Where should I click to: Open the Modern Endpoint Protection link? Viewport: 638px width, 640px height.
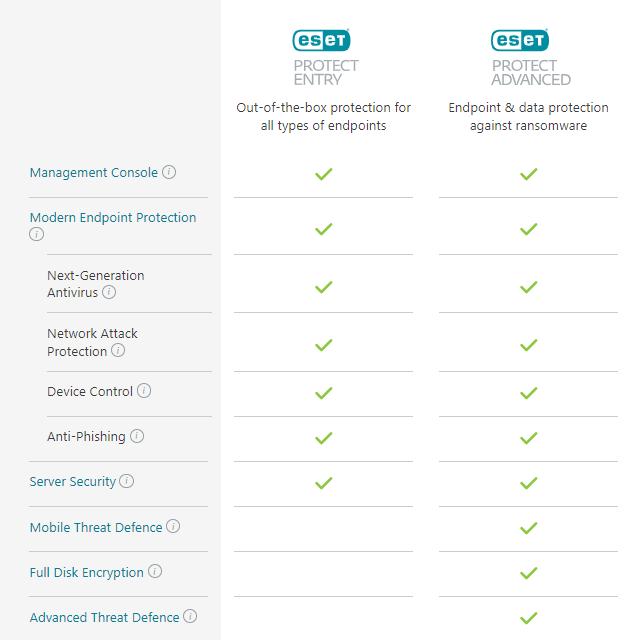pyautogui.click(x=113, y=218)
